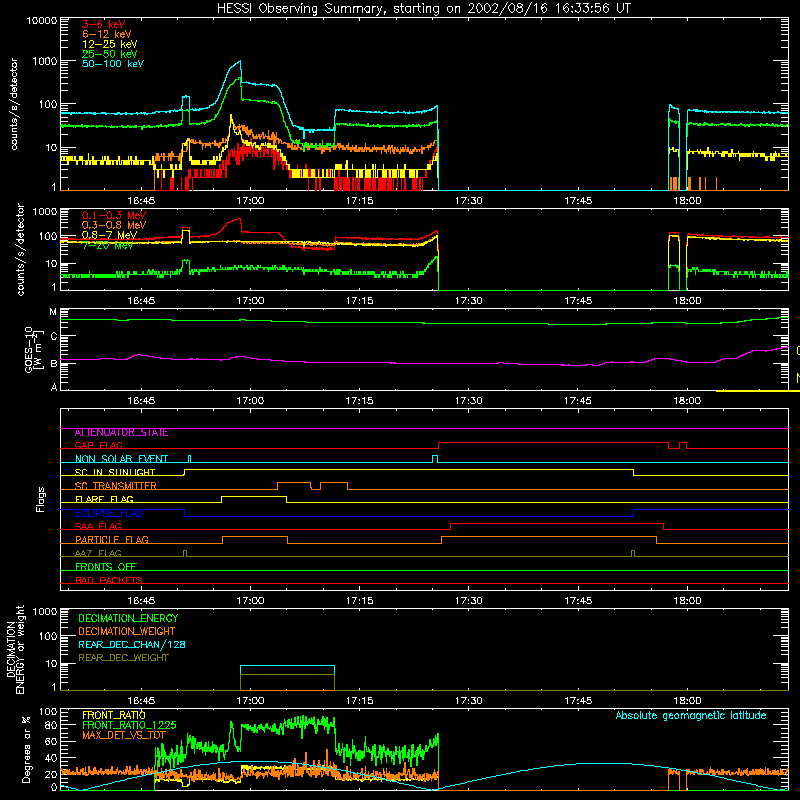This screenshot has height=800, width=800.
Task: Click the raised FLARE_FLAG yellow step segment
Action: [x=254, y=496]
